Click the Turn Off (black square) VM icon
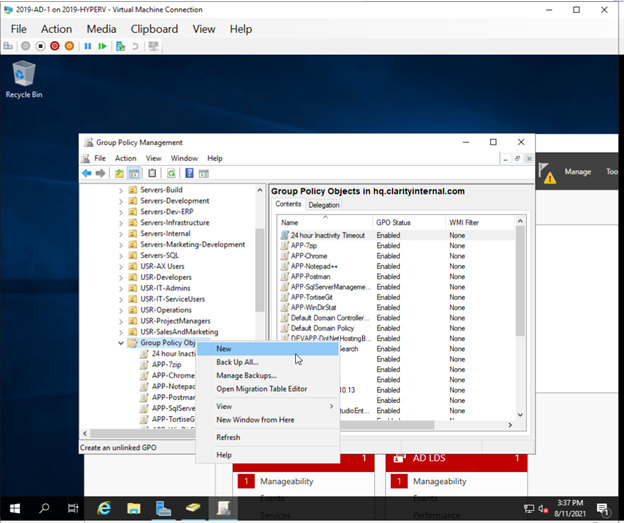Screen dimensions: 624x523 pyautogui.click(x=40, y=46)
